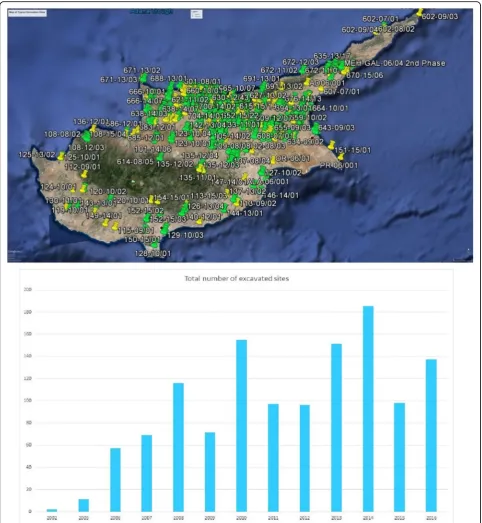Select the map label 149-14/01
Image resolution: width=482 pixels, height=523 pixels.
(104, 215)
